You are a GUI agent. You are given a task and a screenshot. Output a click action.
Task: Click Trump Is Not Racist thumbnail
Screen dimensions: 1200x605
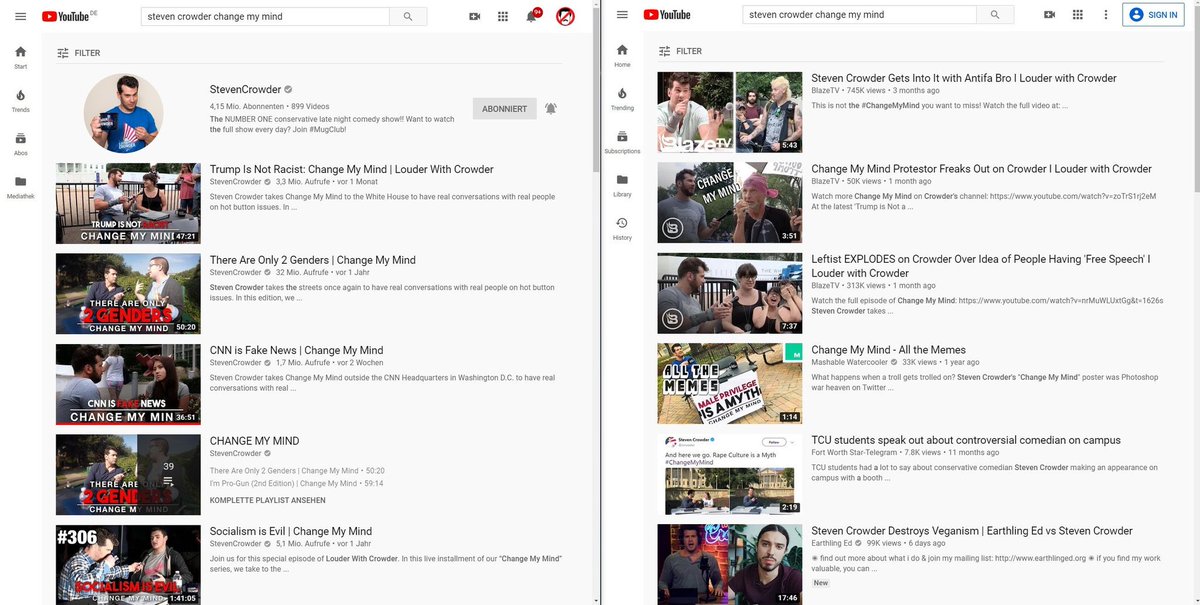point(128,203)
